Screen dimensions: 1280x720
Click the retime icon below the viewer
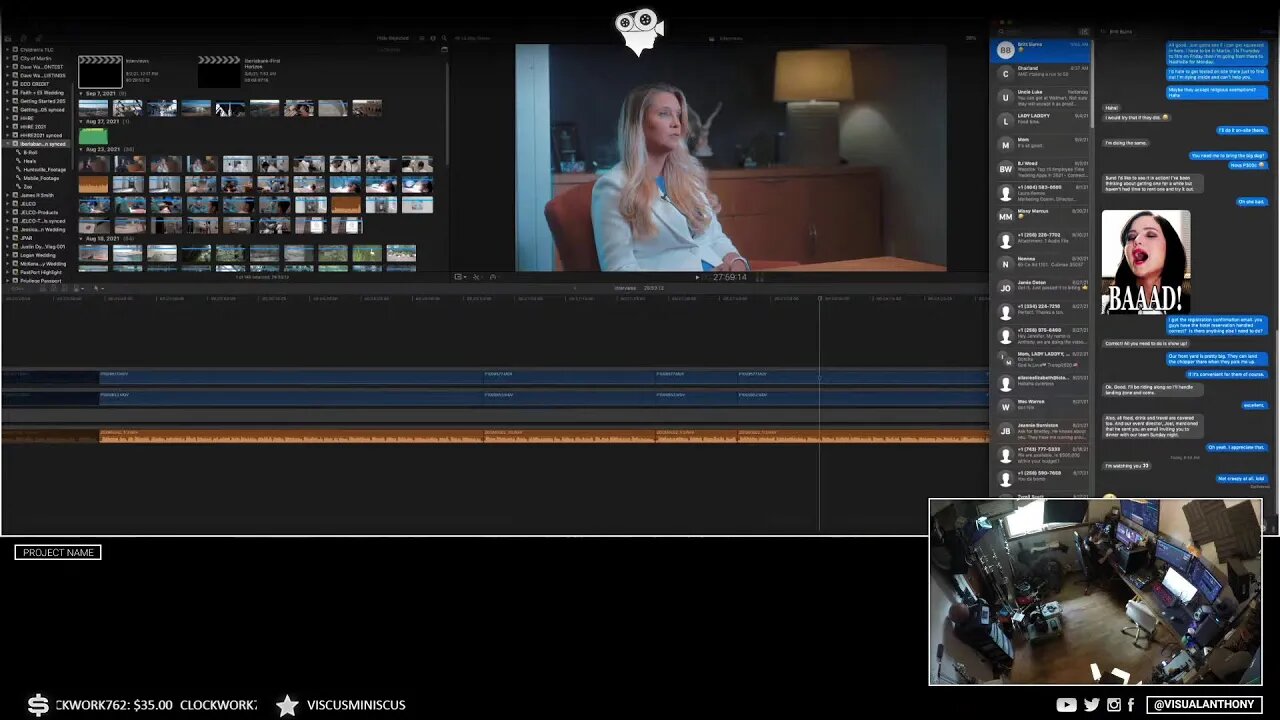click(492, 277)
